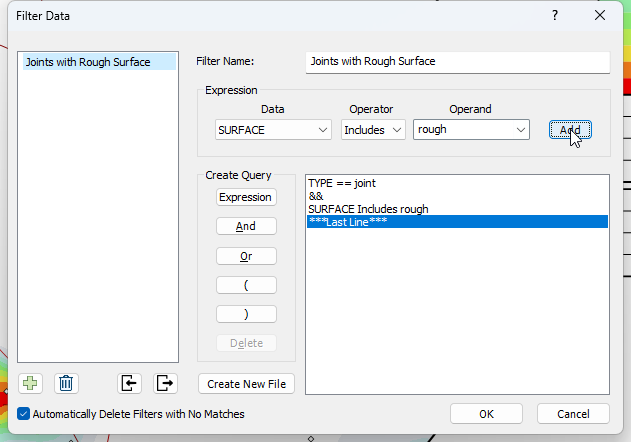The width and height of the screenshot is (631, 442).
Task: Click the Create New File button
Action: pos(246,384)
